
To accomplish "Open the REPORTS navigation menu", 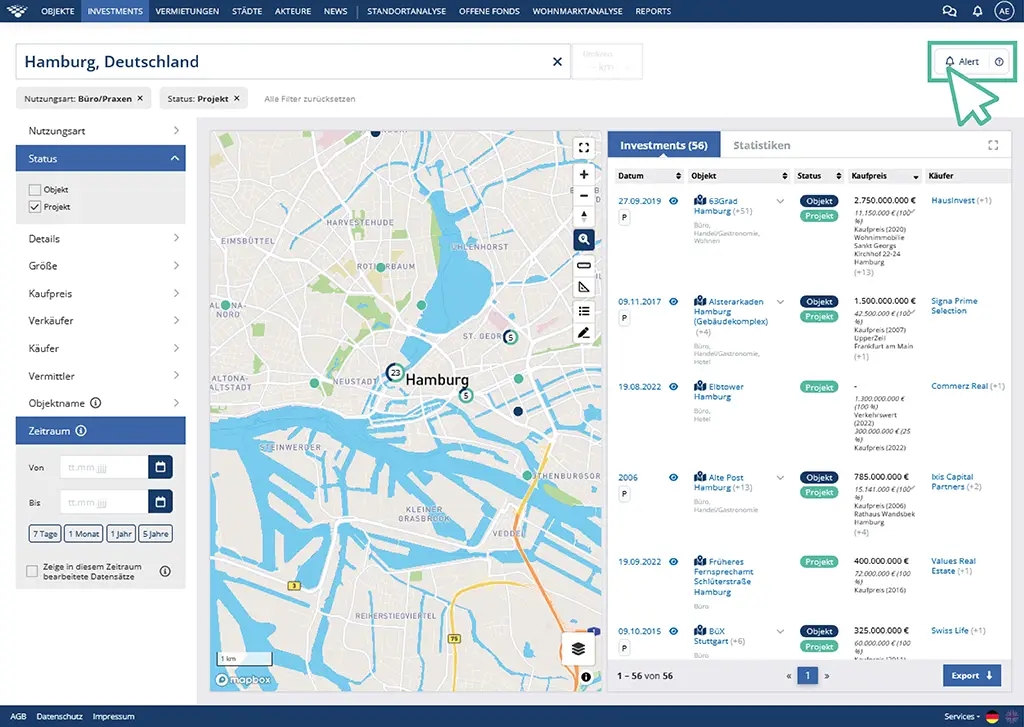I will [x=653, y=11].
